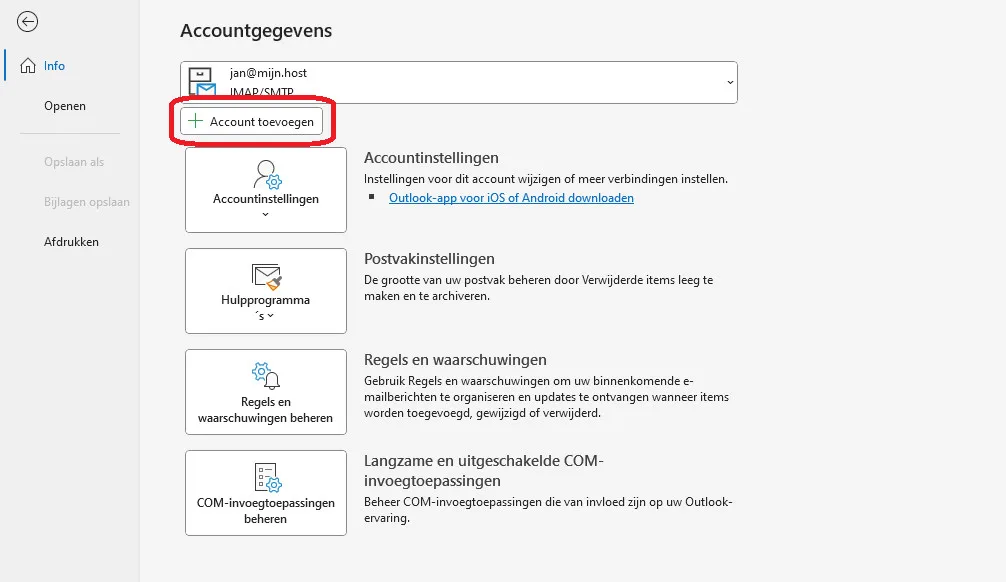Select Bijlagen opslaan in the sidebar

tap(87, 202)
